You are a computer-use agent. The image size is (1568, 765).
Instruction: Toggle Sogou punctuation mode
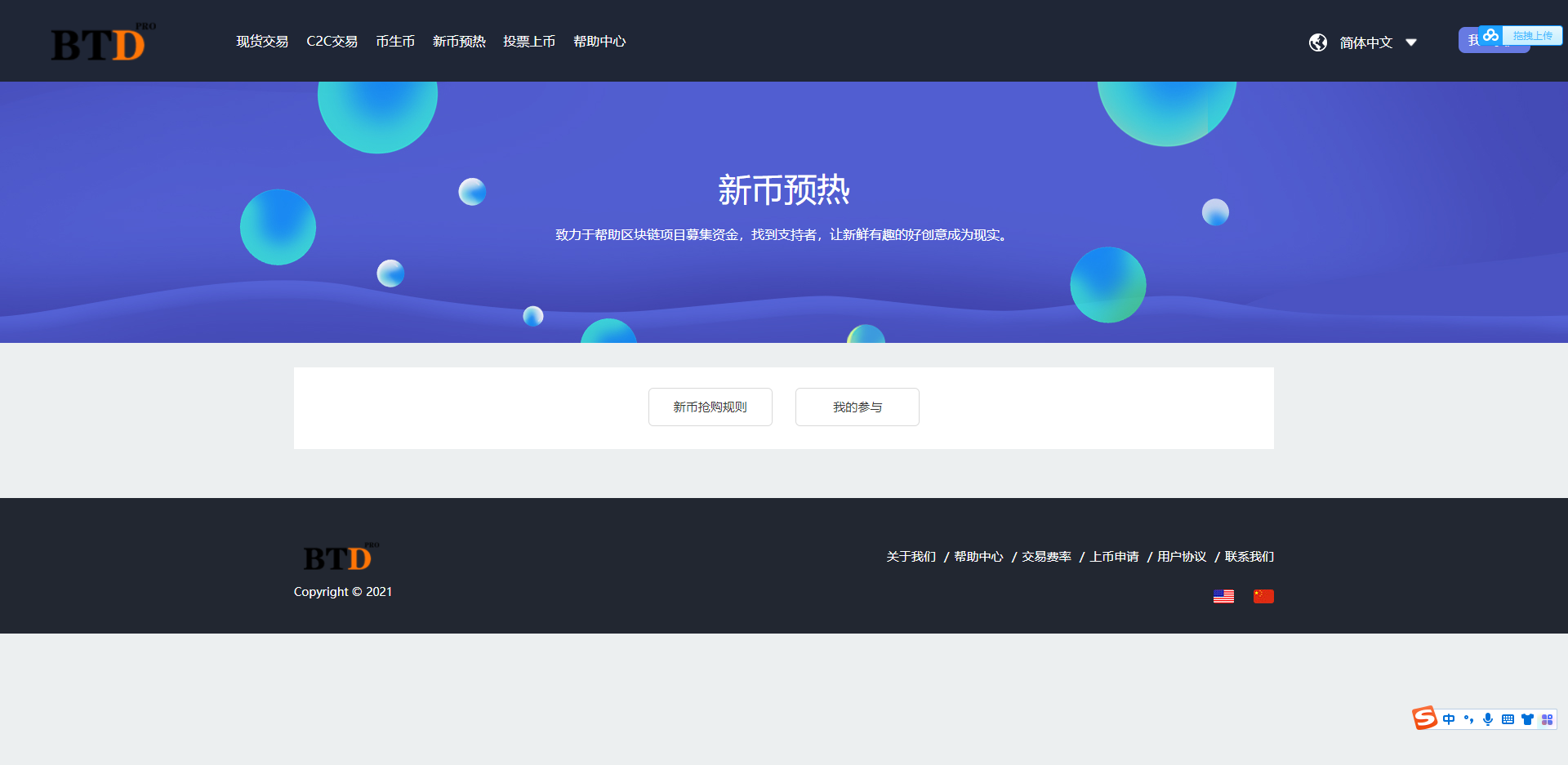[1468, 719]
